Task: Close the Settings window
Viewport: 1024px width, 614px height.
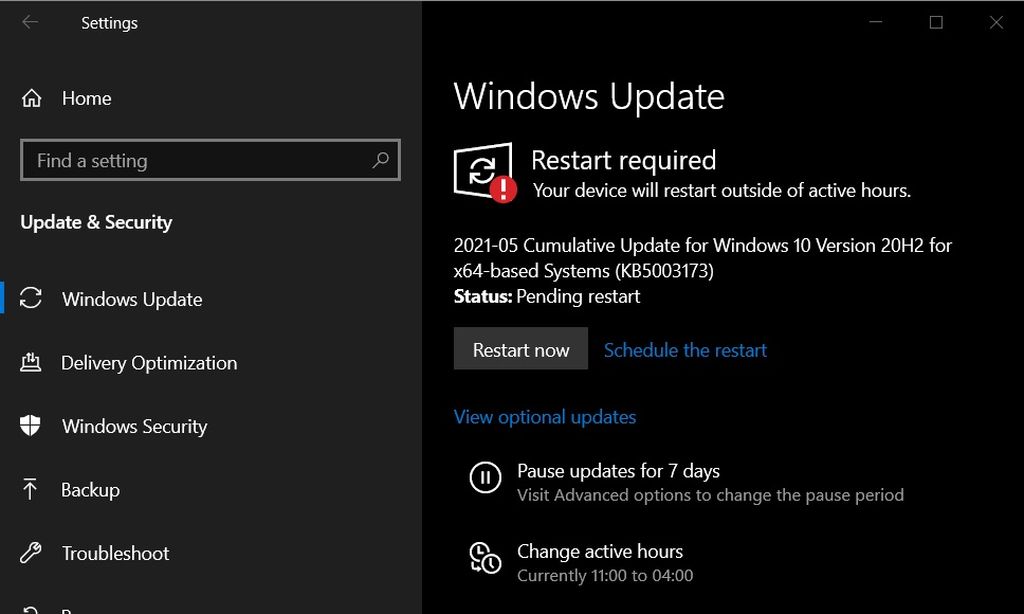Action: click(x=996, y=22)
